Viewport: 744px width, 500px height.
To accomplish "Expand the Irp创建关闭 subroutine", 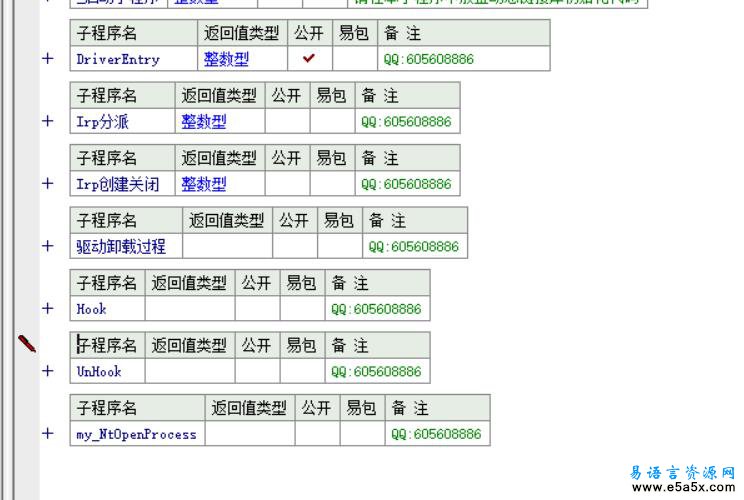I will (x=47, y=183).
